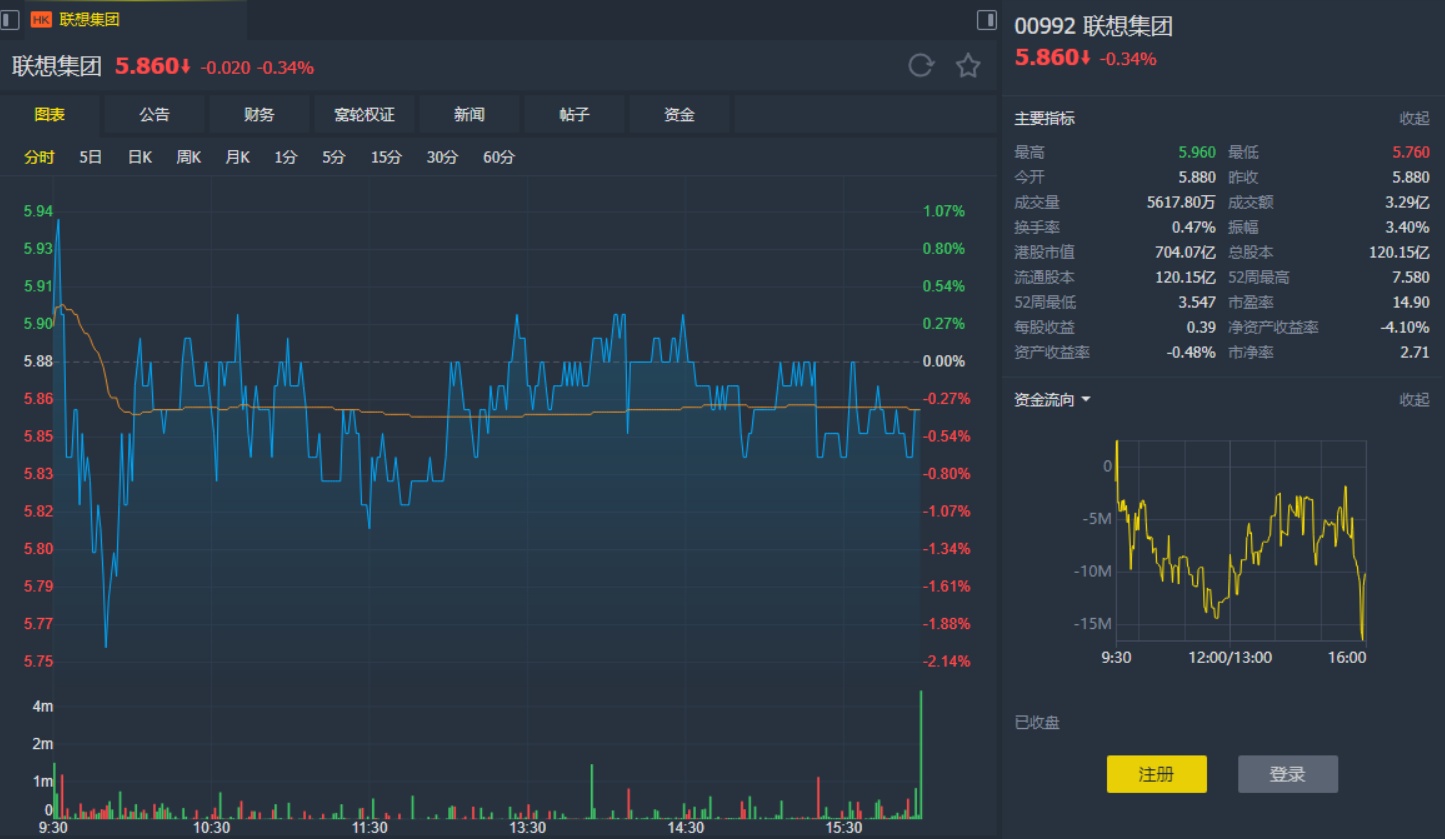Click the 净资产收益率 value -4.10%

point(1405,328)
